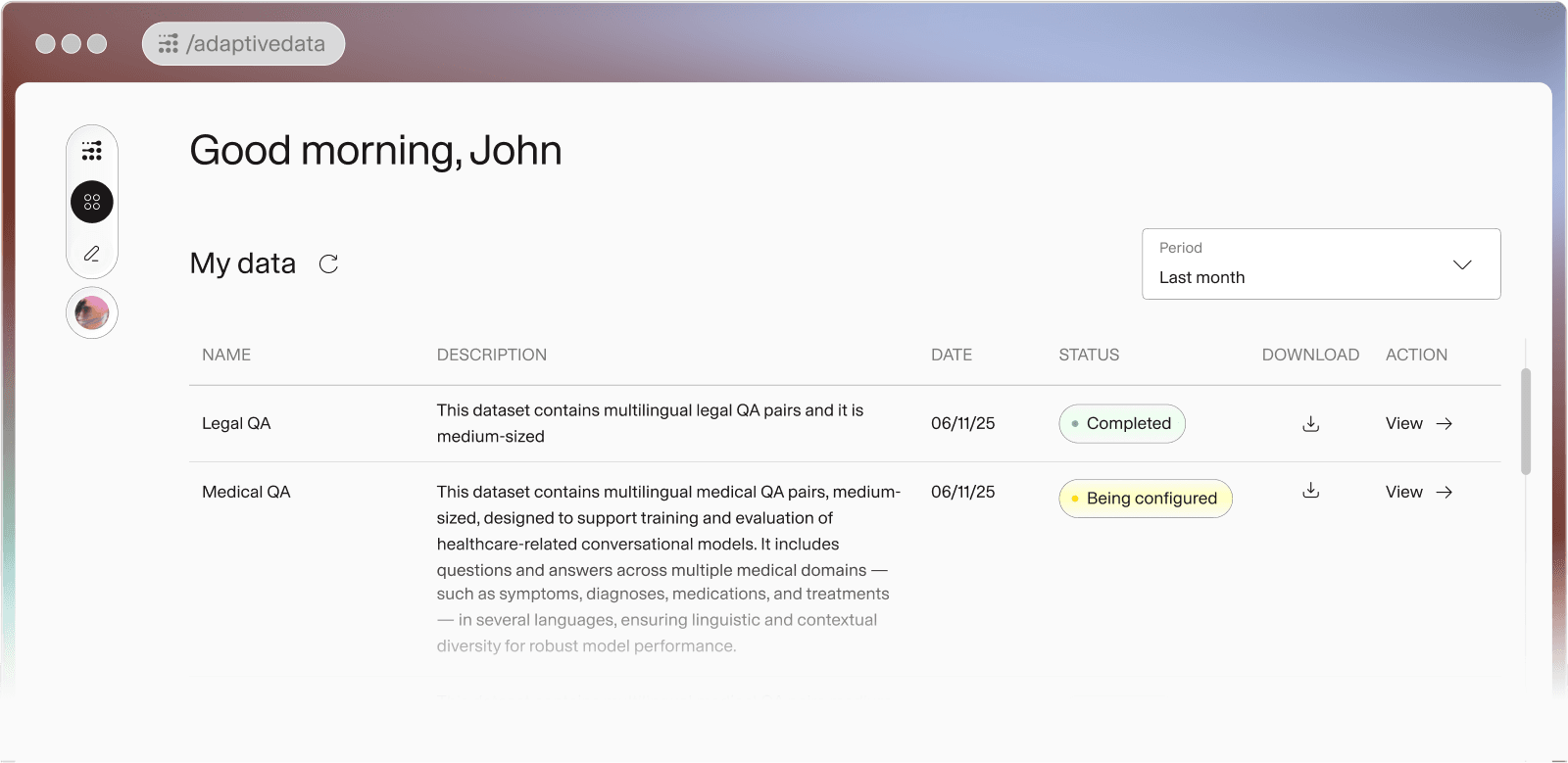Refresh the My data list
The height and width of the screenshot is (763, 1568).
coord(328,263)
